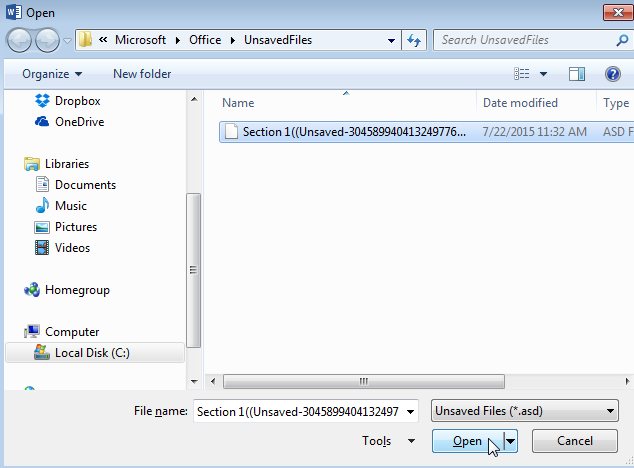Toggle the preview pane icon
The width and height of the screenshot is (634, 468).
tap(577, 74)
